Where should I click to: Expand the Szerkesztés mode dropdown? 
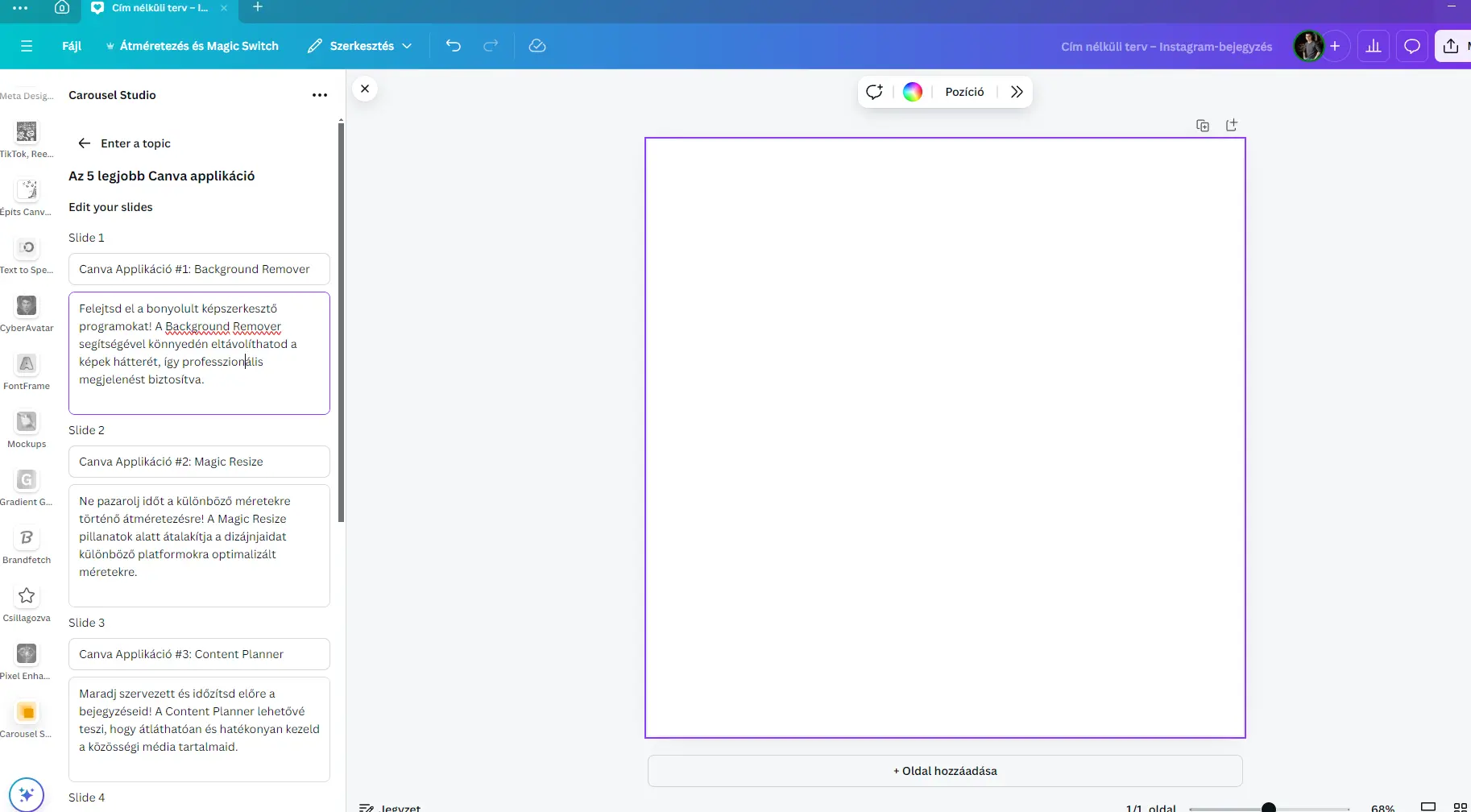[x=359, y=46]
